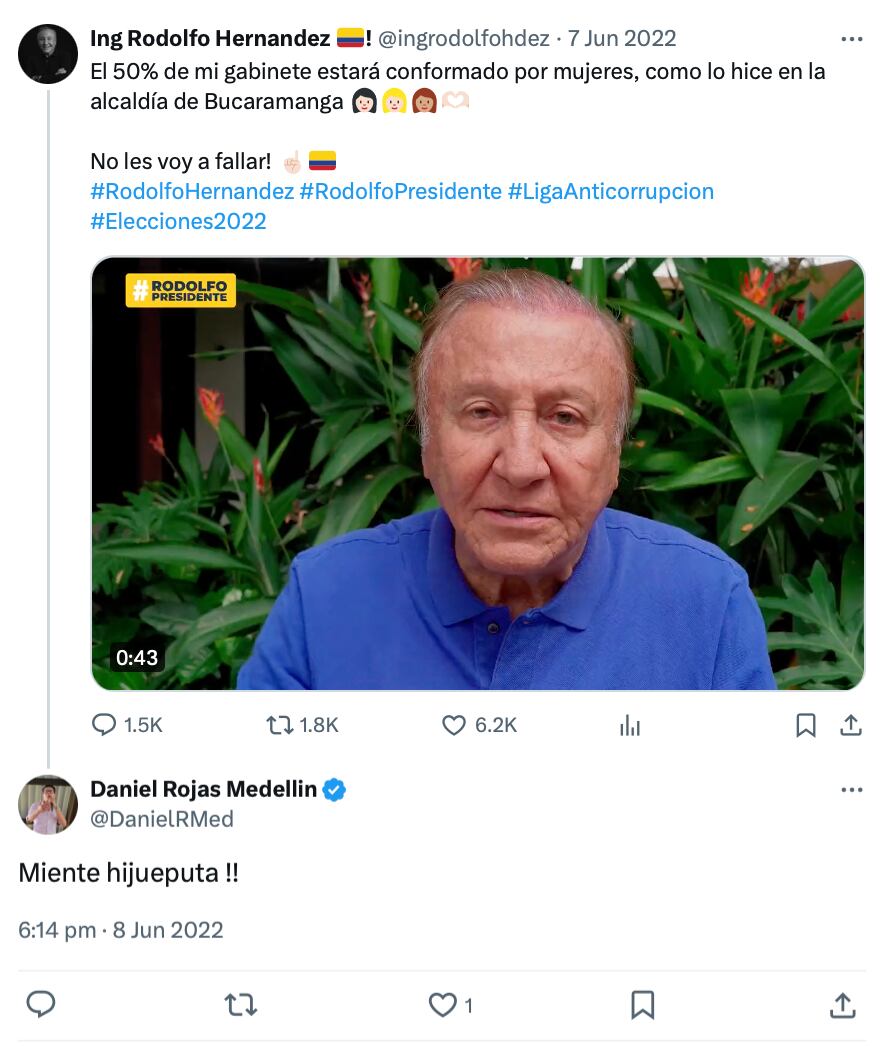888x1046 pixels.
Task: Open more options menu on Rodolfo's tweet
Action: 853,38
